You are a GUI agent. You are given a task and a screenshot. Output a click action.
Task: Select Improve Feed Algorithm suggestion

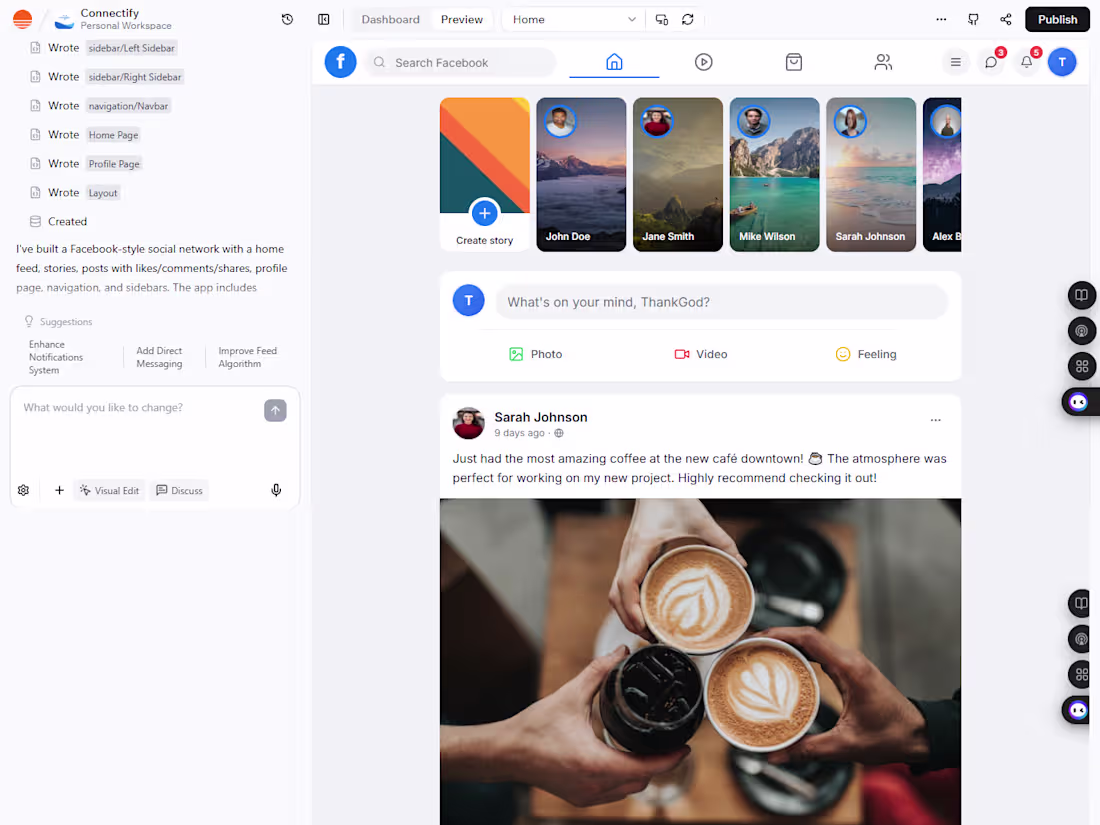coord(248,357)
